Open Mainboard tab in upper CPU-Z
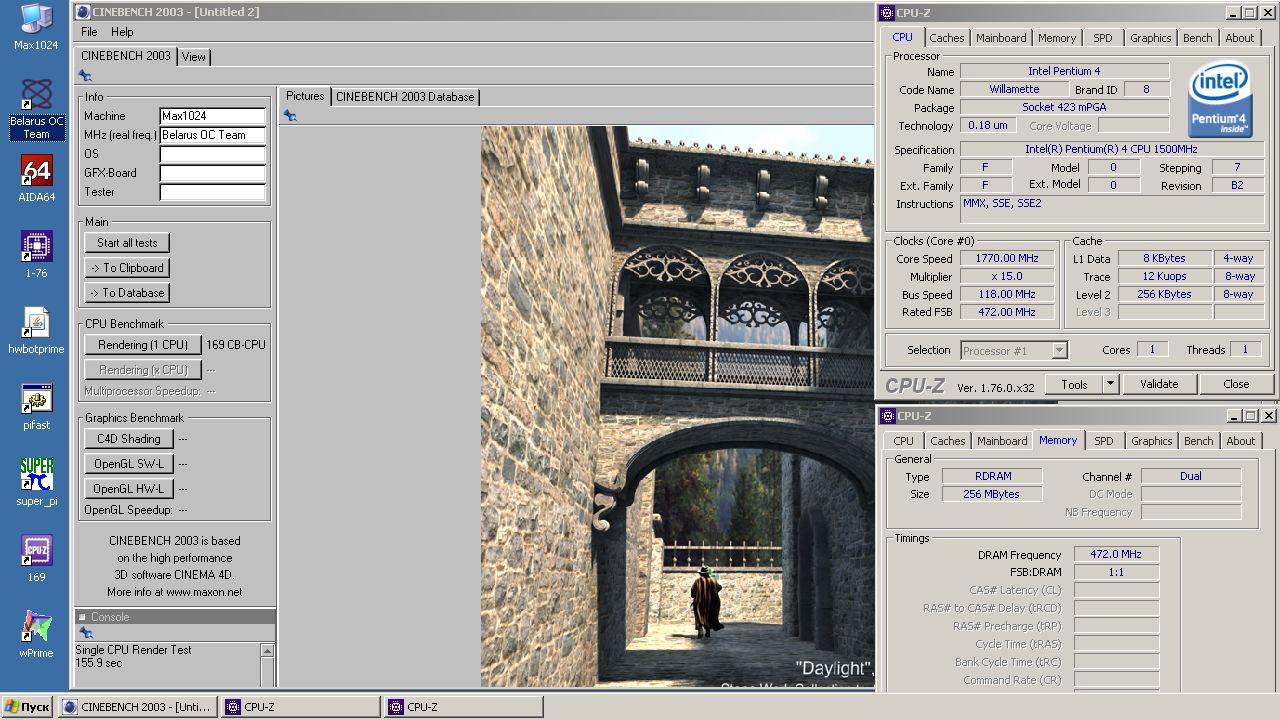1280x720 pixels. point(1001,38)
